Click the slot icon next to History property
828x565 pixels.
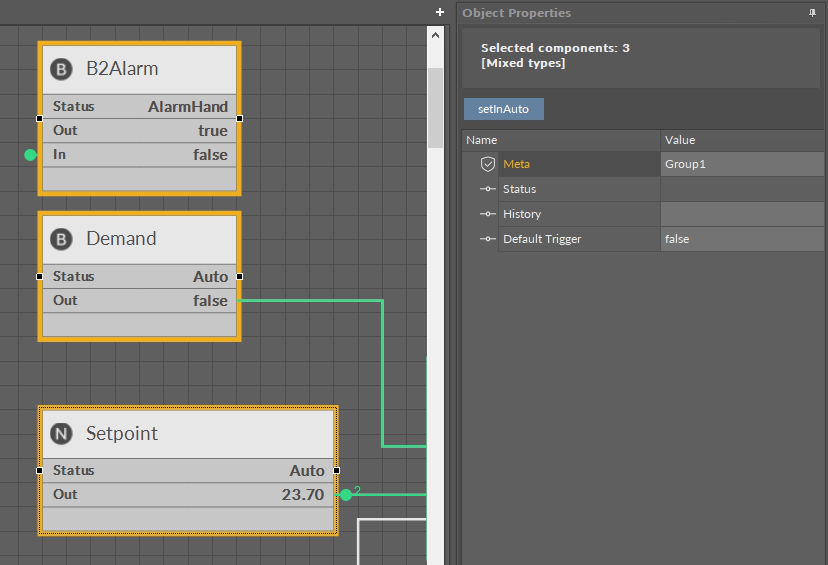pyautogui.click(x=488, y=214)
